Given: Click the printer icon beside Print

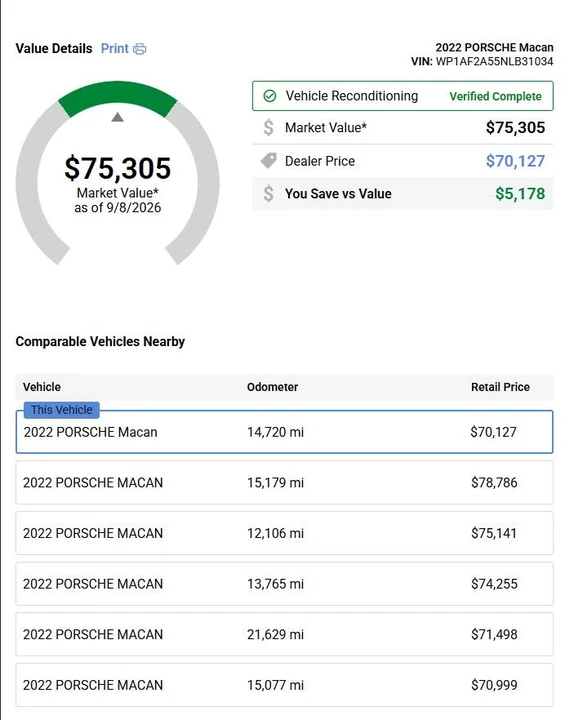Looking at the screenshot, I should tap(140, 49).
